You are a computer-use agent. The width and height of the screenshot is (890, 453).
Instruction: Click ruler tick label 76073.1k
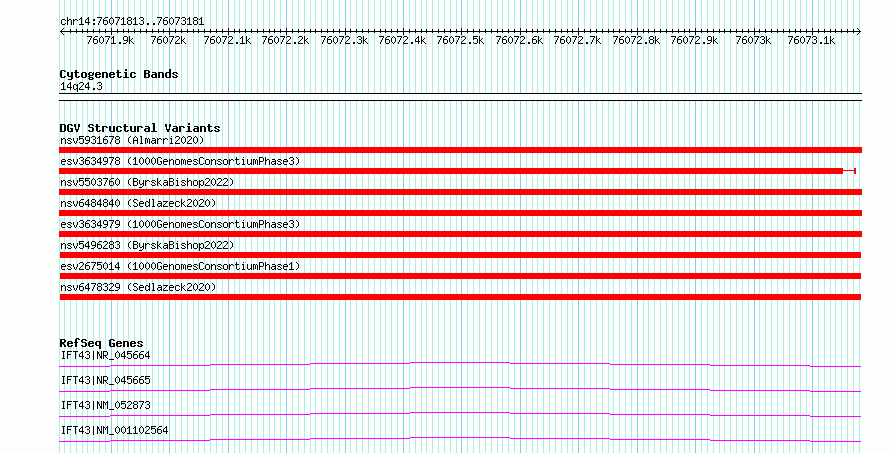click(x=812, y=40)
